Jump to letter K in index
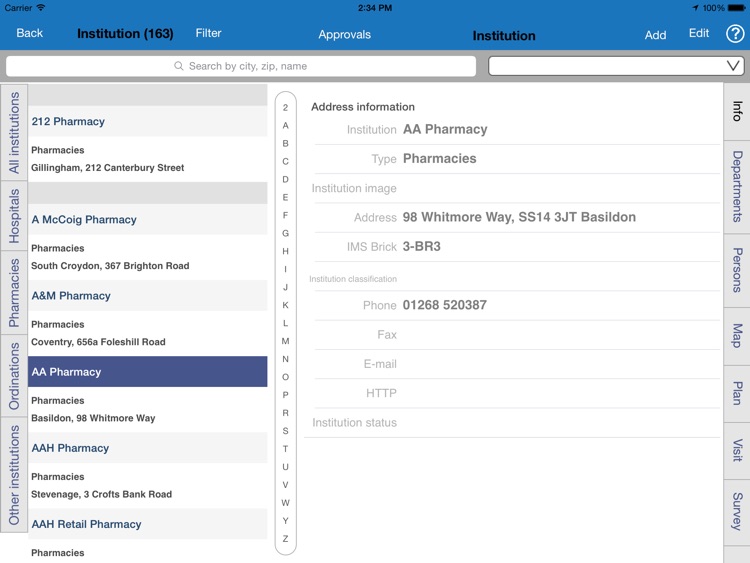The image size is (750, 563). [x=286, y=305]
